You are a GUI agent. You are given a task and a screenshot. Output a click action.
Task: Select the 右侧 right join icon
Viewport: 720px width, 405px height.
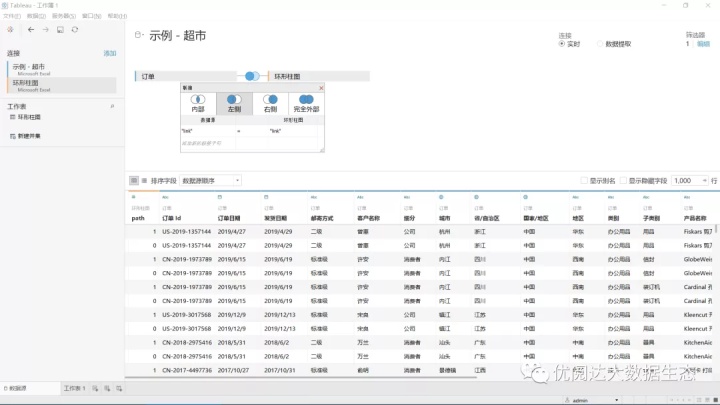(270, 99)
